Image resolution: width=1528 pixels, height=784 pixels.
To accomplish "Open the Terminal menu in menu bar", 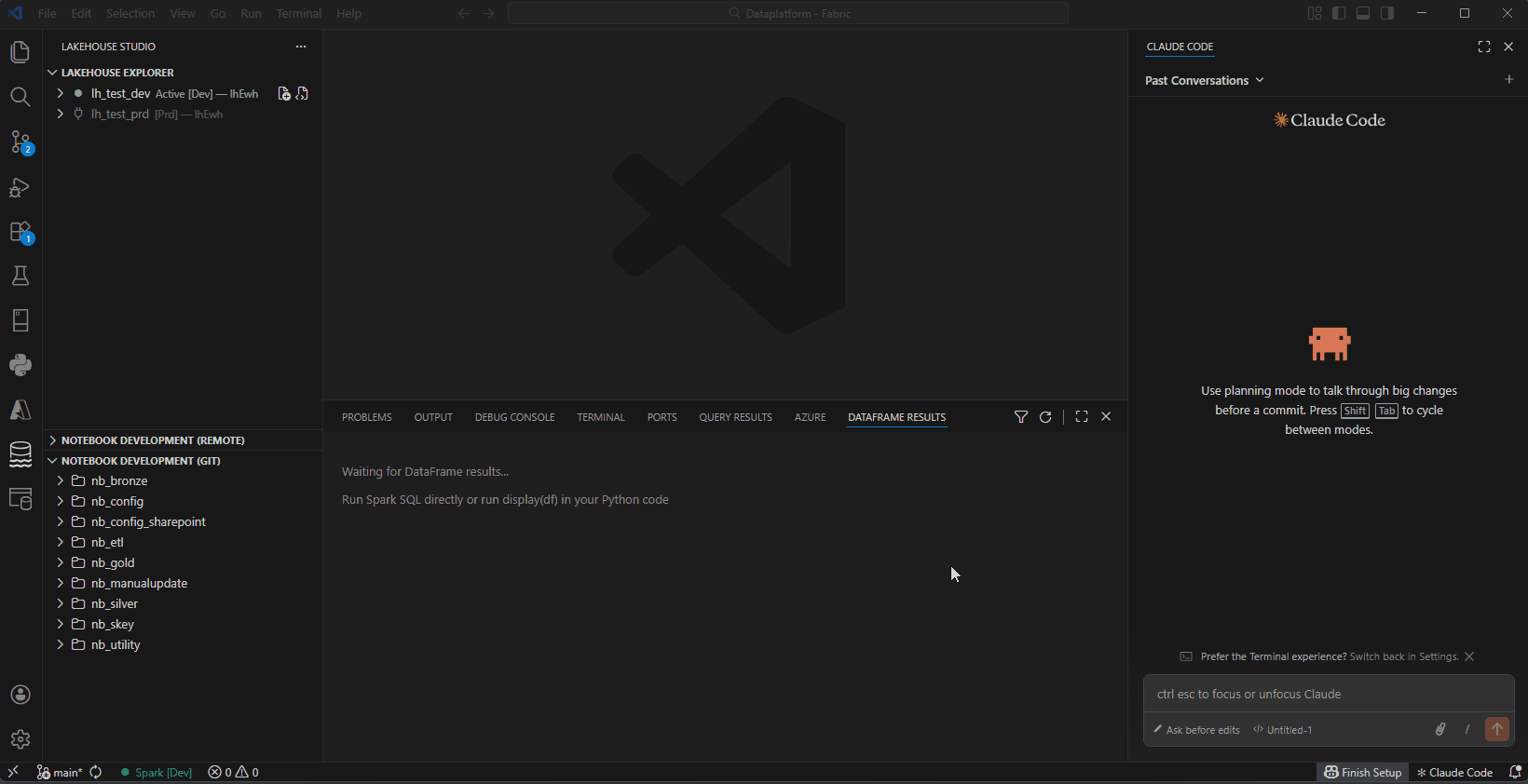I will tap(298, 13).
